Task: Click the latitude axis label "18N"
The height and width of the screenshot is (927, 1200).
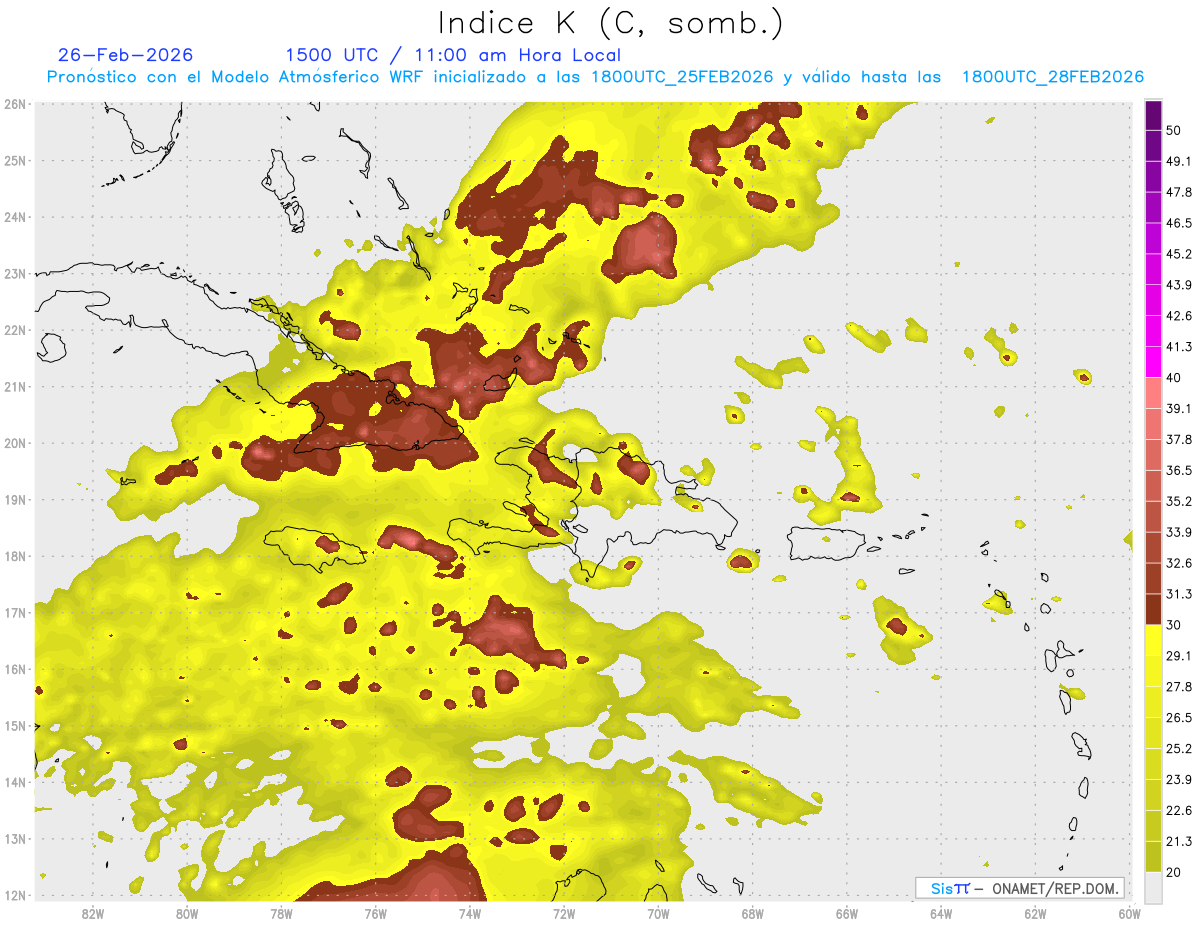Action: [x=15, y=556]
